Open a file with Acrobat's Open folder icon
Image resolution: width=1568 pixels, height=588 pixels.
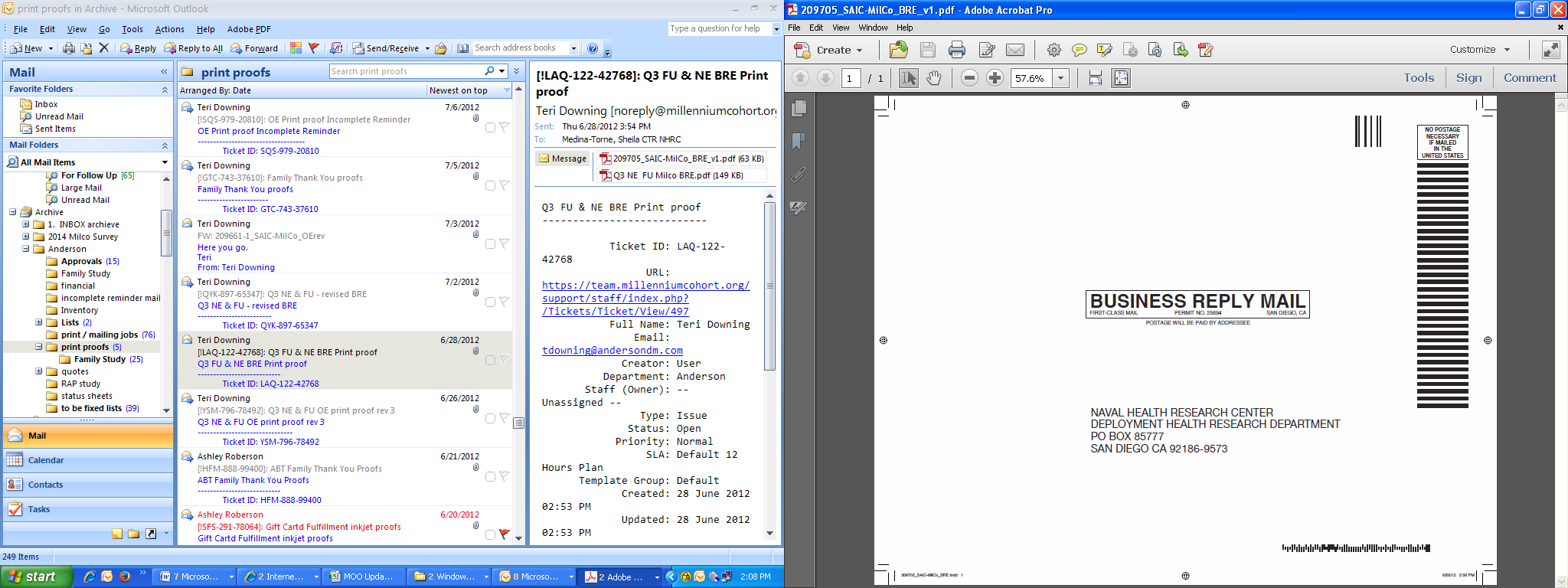898,50
